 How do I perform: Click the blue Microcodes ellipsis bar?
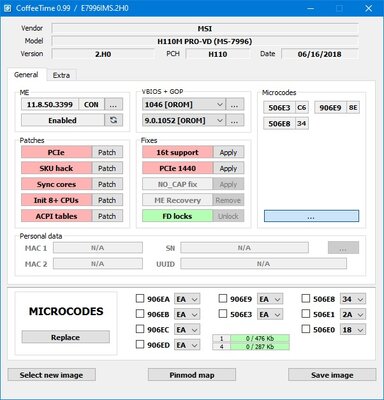(311, 216)
